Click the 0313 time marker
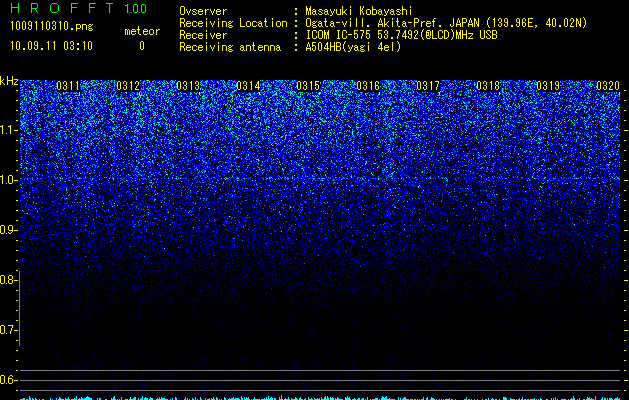The image size is (629, 400). click(188, 86)
